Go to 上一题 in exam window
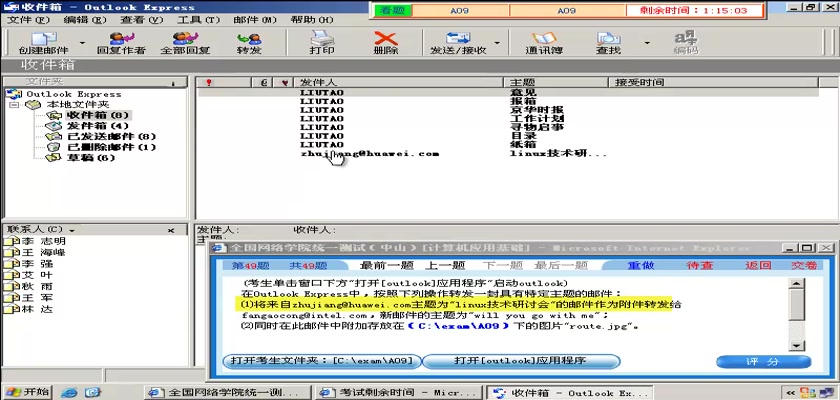Viewport: 840px width, 400px height. click(x=444, y=266)
